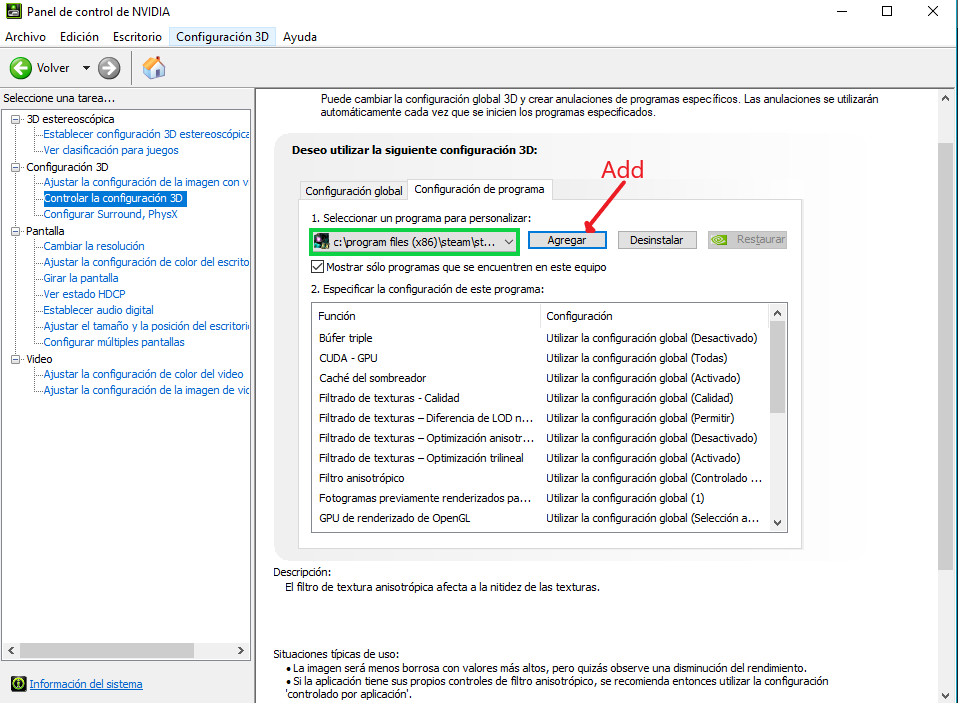This screenshot has width=958, height=703.
Task: Select Filtrado de texturas – Optimización trilineal row
Action: tap(540, 458)
